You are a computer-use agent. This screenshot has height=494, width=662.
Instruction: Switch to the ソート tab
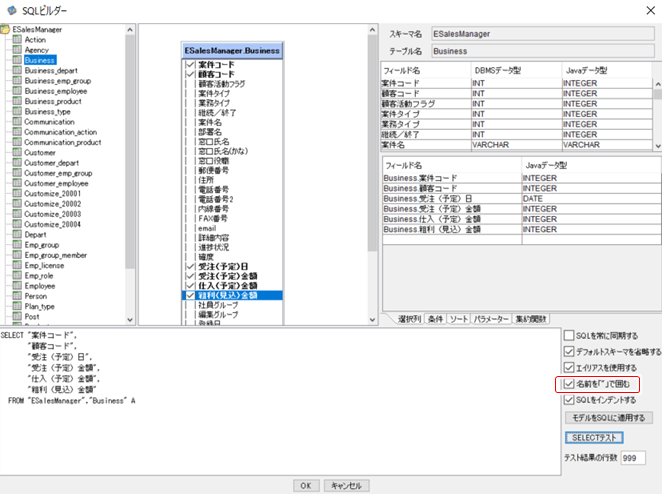point(459,319)
